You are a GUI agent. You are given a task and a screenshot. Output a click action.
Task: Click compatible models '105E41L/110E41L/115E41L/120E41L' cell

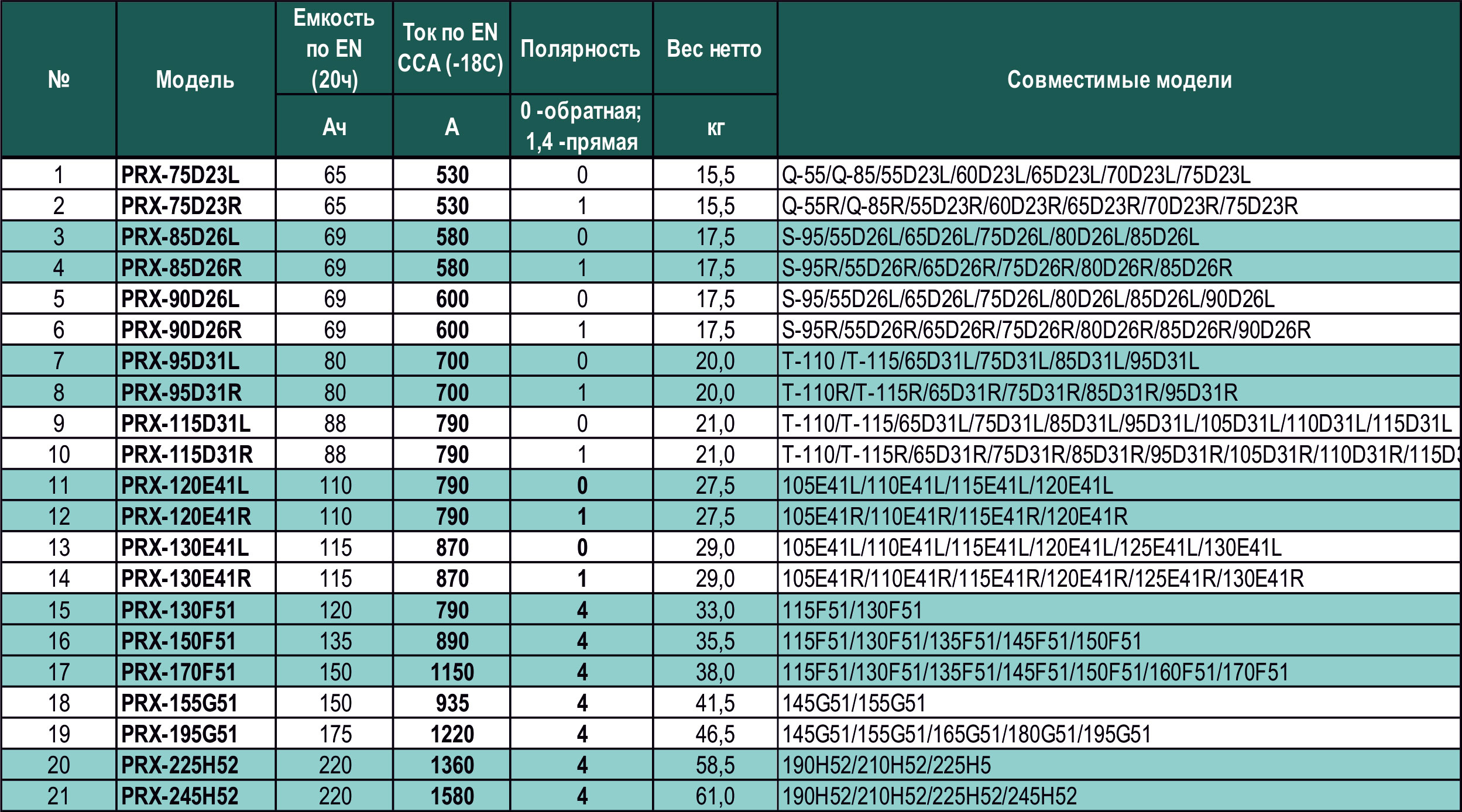[x=1119, y=485]
